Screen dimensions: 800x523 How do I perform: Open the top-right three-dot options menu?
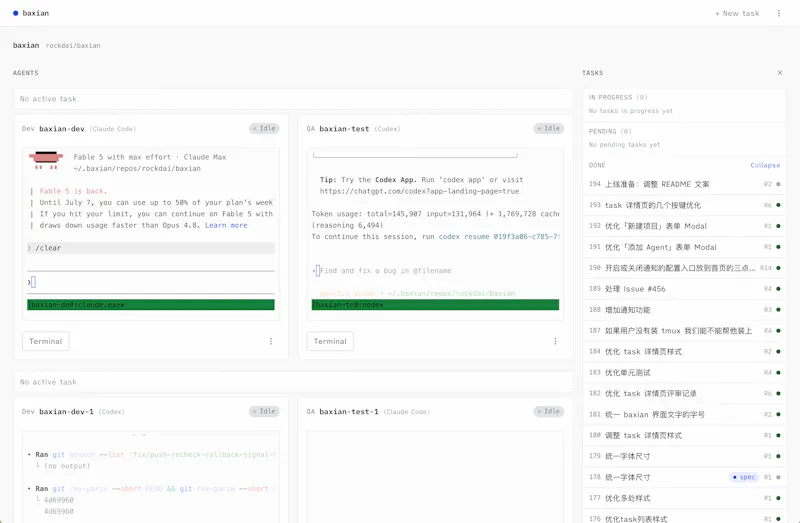click(779, 13)
